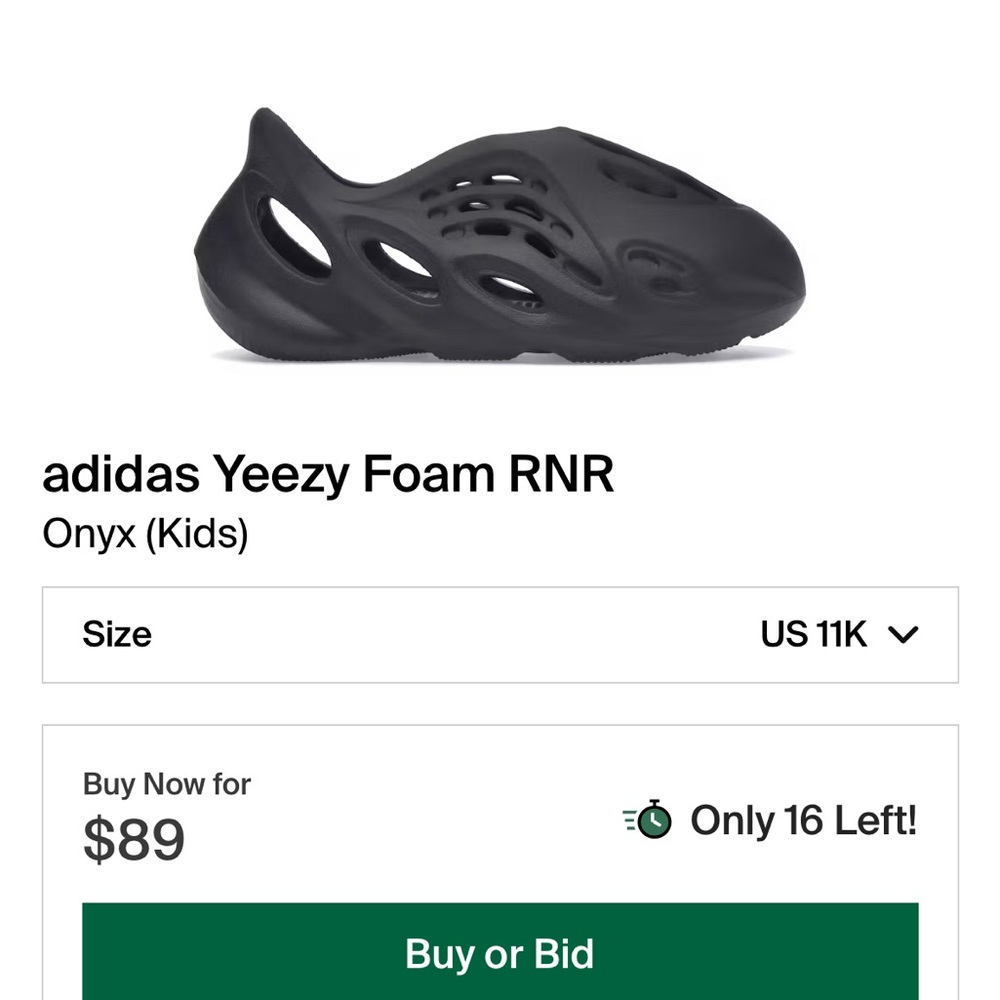Click the Size field label

(x=117, y=634)
